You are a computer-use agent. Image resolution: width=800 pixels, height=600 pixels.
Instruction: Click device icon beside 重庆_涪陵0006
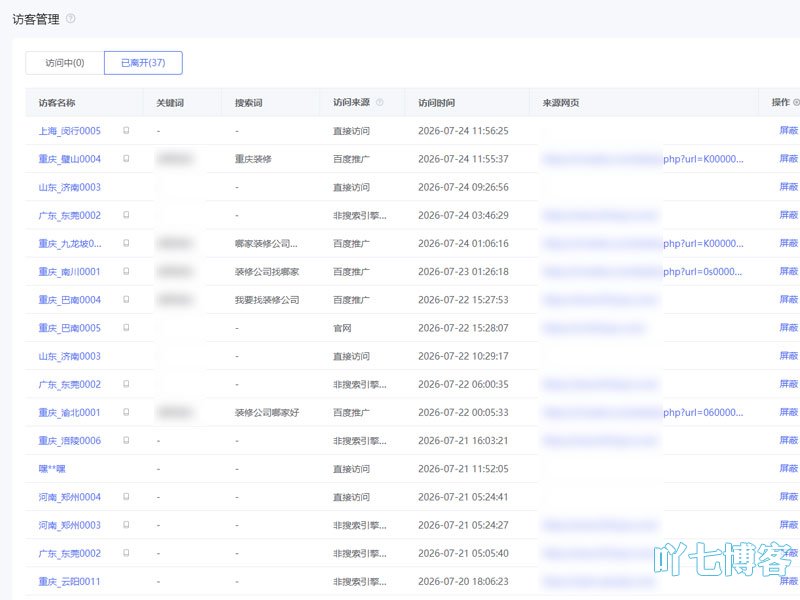click(126, 440)
